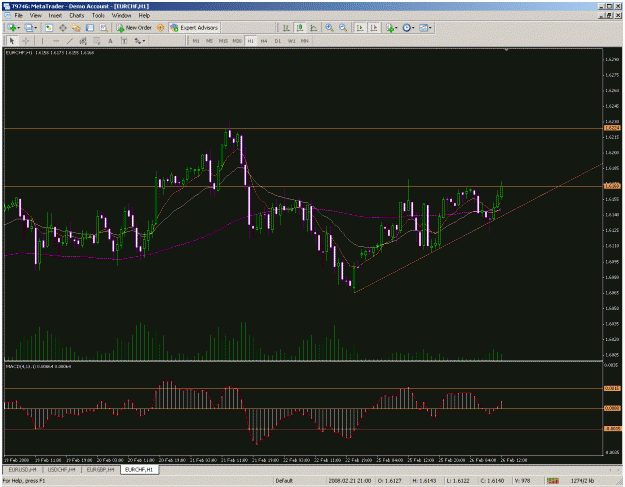The height and width of the screenshot is (487, 625).
Task: Switch to the EURUSD,H4 chart tab
Action: (22, 470)
